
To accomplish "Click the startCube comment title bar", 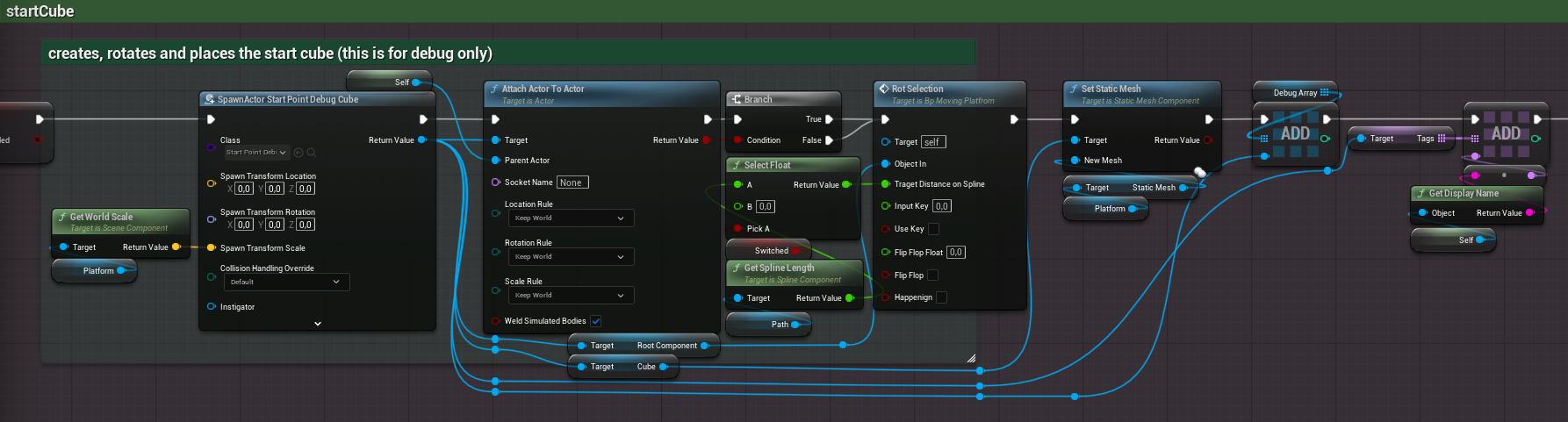I will [40, 11].
